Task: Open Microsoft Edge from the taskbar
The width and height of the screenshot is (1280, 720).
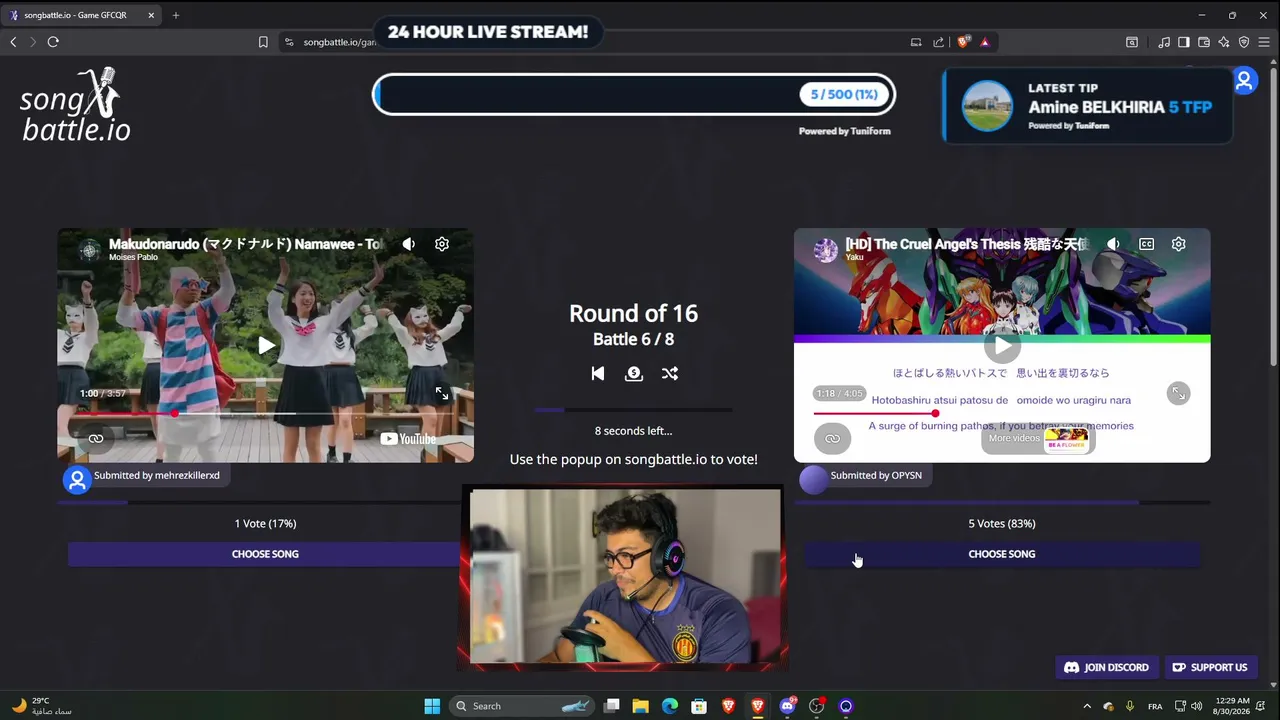Action: coord(670,706)
